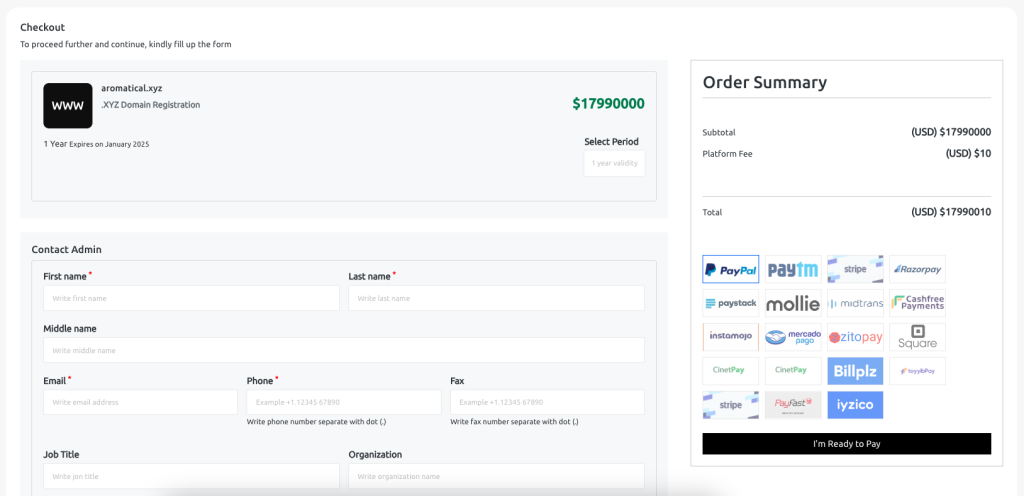The height and width of the screenshot is (496, 1024).
Task: Click the Platform Fee label
Action: click(728, 154)
